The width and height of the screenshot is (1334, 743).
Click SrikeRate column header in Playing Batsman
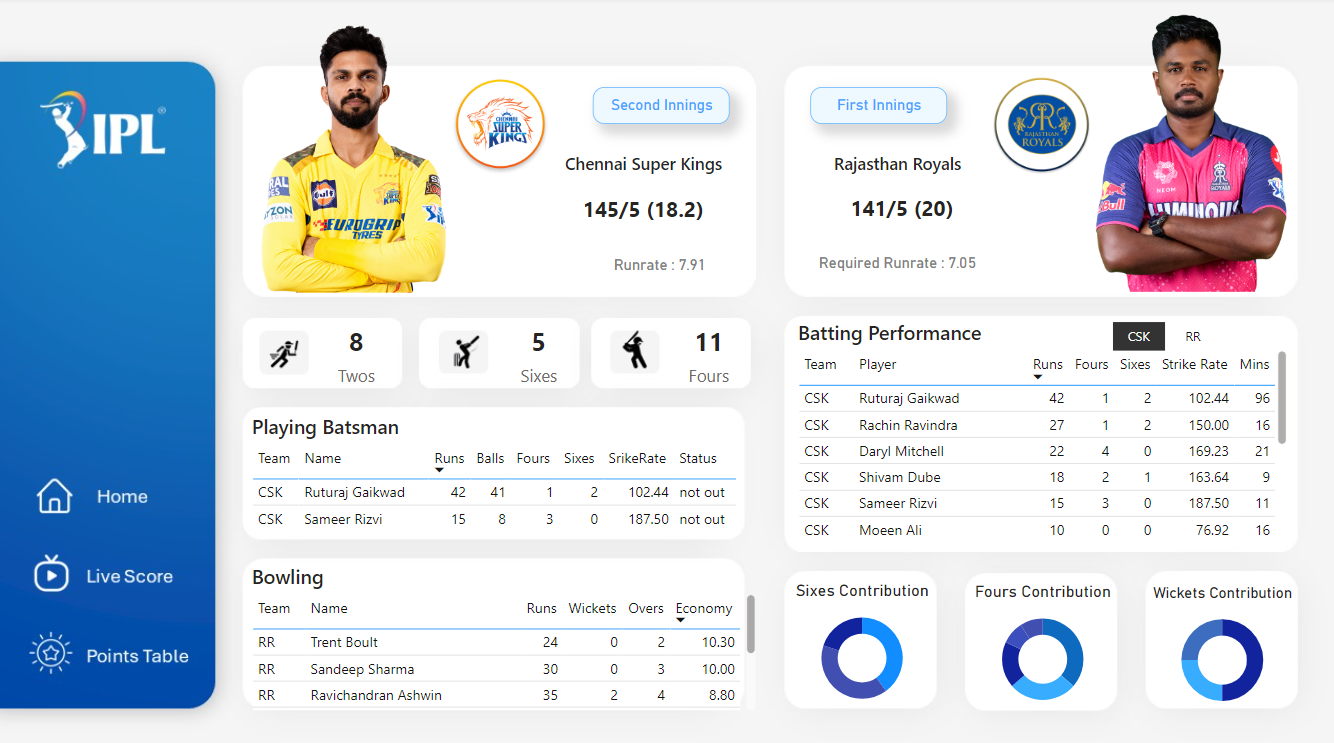(x=637, y=459)
